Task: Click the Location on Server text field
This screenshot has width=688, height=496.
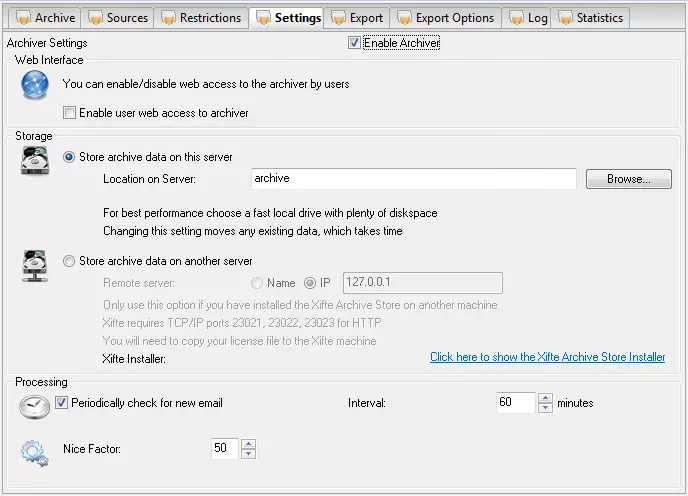Action: coord(413,179)
